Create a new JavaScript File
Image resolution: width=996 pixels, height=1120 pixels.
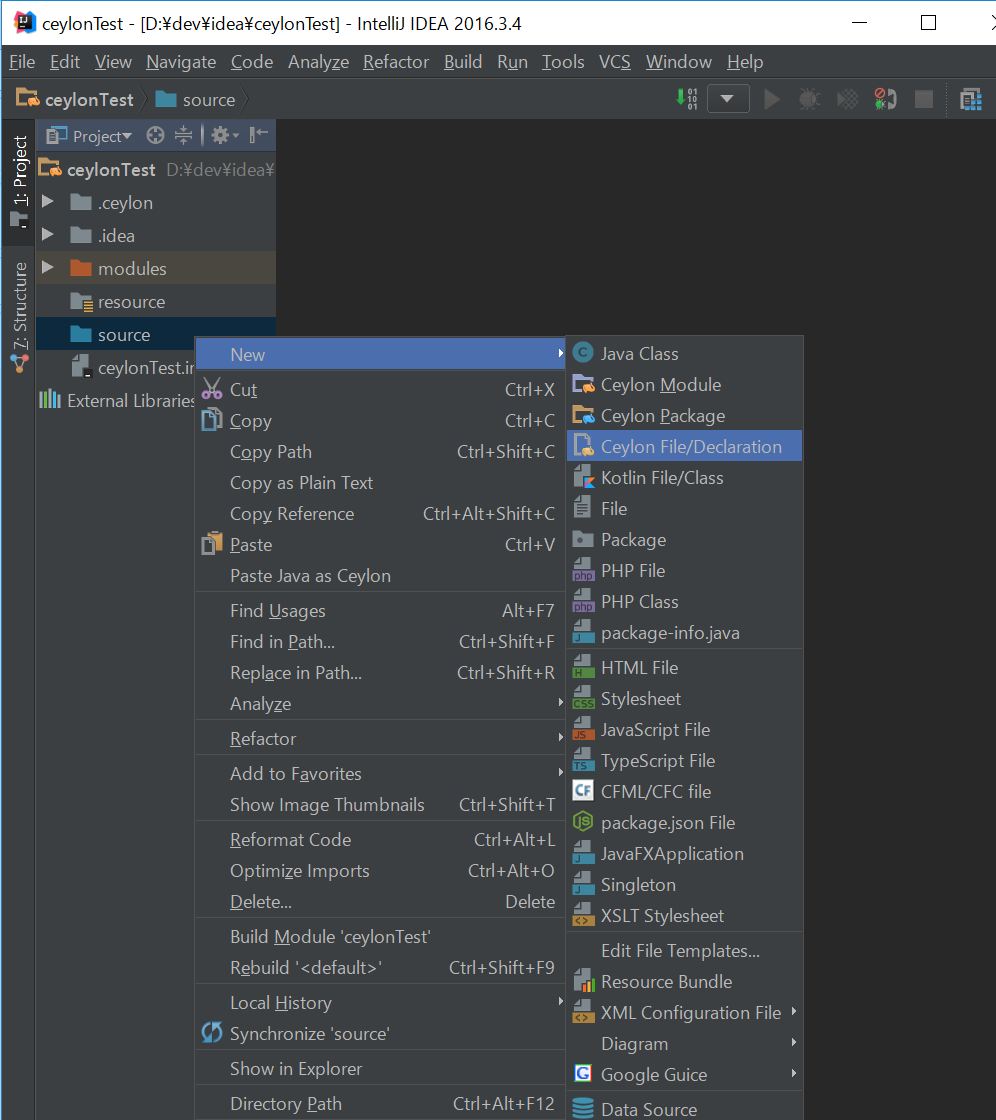[684, 730]
